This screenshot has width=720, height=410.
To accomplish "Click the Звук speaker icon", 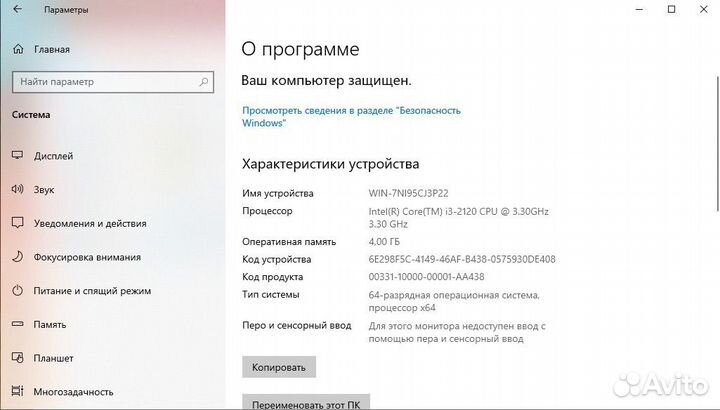I will (17, 189).
